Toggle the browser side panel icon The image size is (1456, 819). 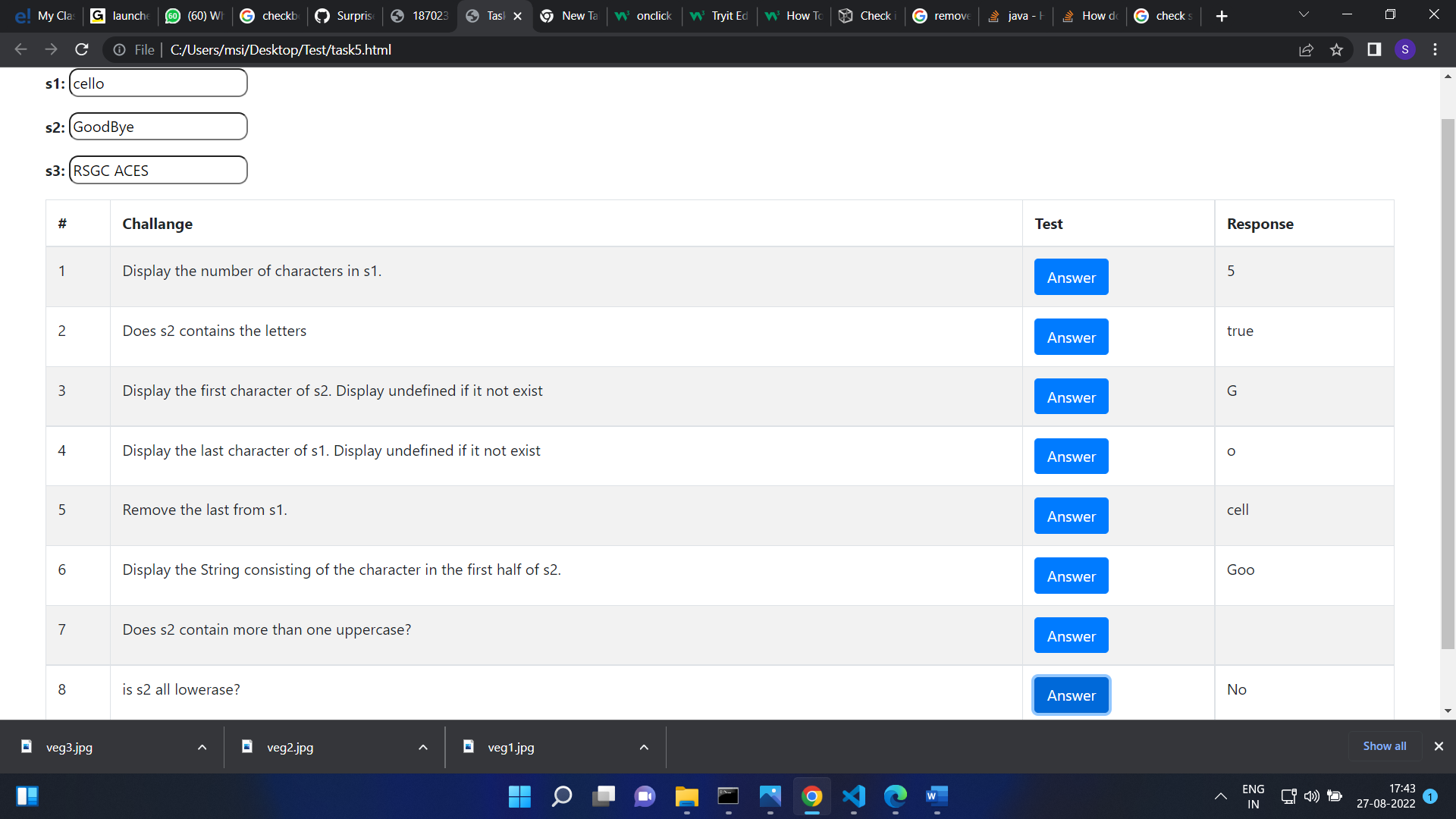1374,50
